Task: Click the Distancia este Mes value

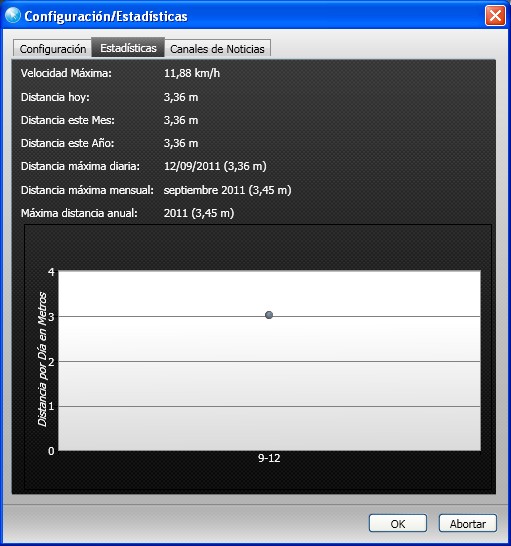Action: pos(181,120)
